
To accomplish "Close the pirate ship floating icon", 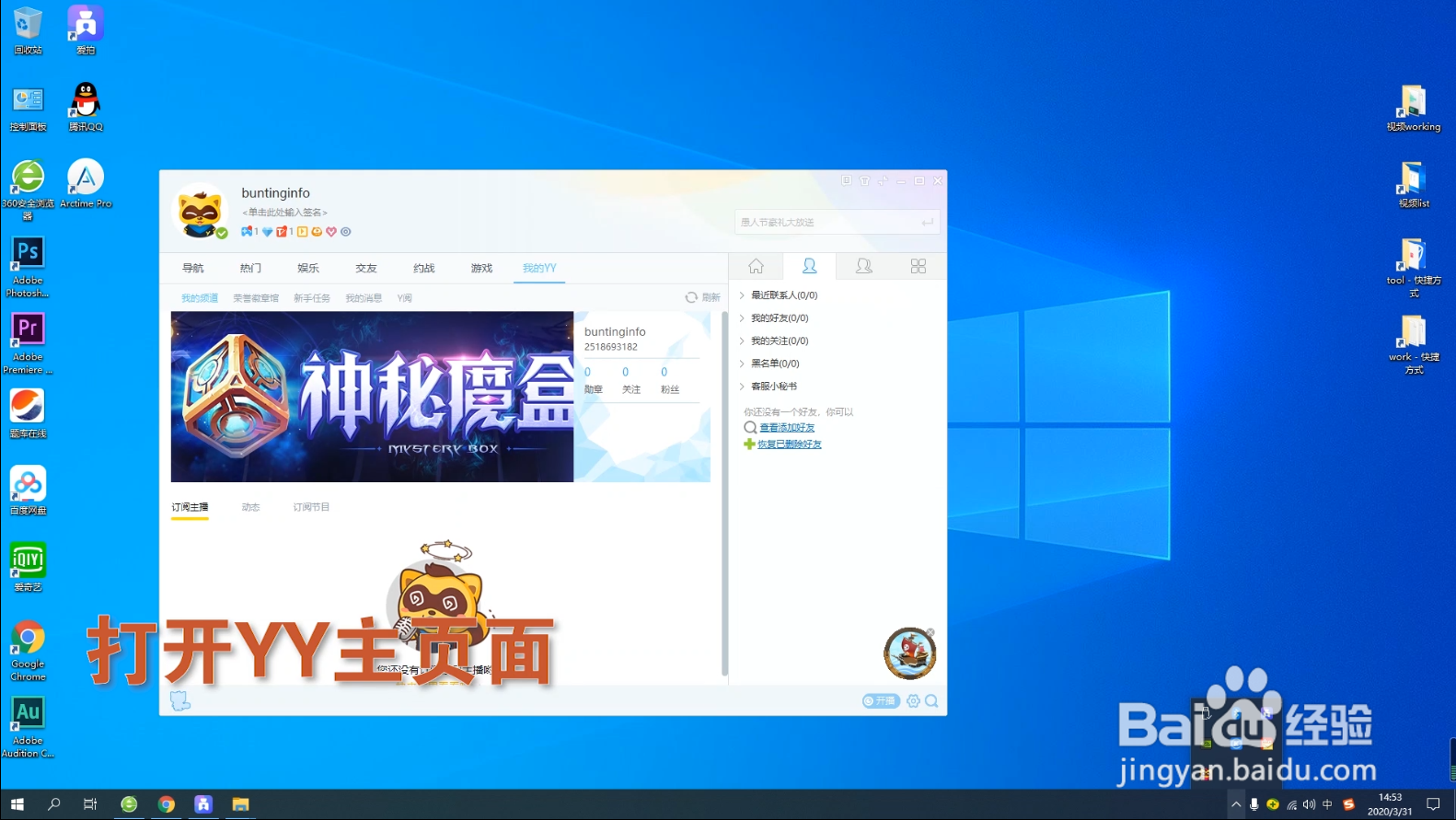I will tap(930, 632).
